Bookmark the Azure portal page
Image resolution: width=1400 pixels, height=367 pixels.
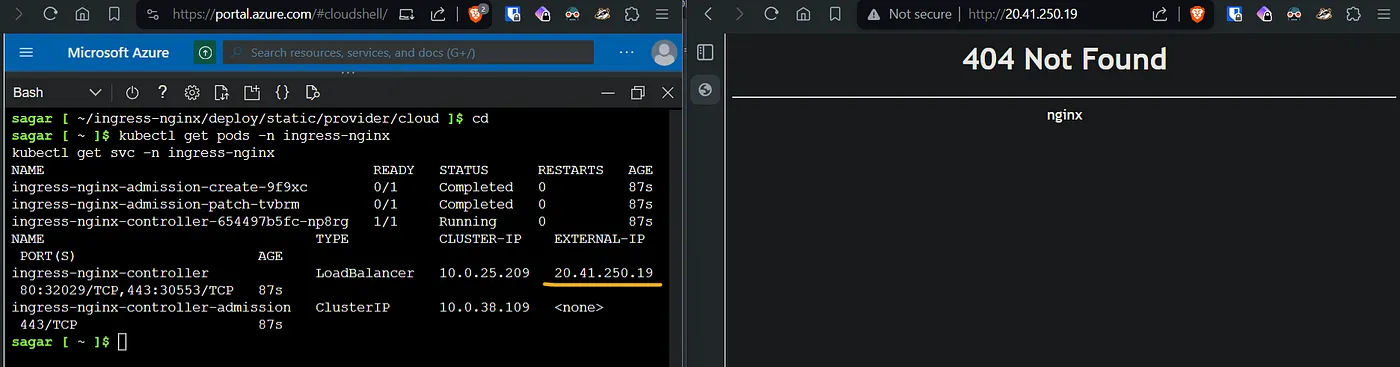coord(115,15)
